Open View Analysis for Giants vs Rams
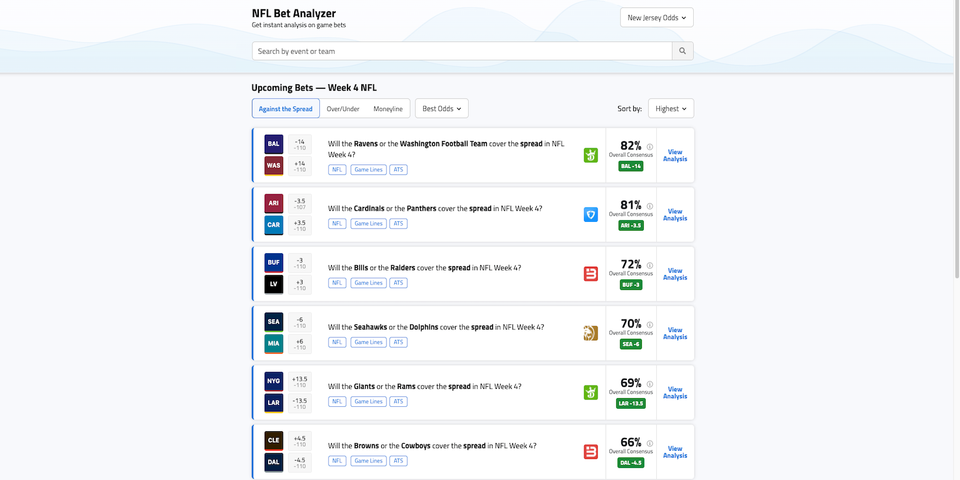 (675, 392)
